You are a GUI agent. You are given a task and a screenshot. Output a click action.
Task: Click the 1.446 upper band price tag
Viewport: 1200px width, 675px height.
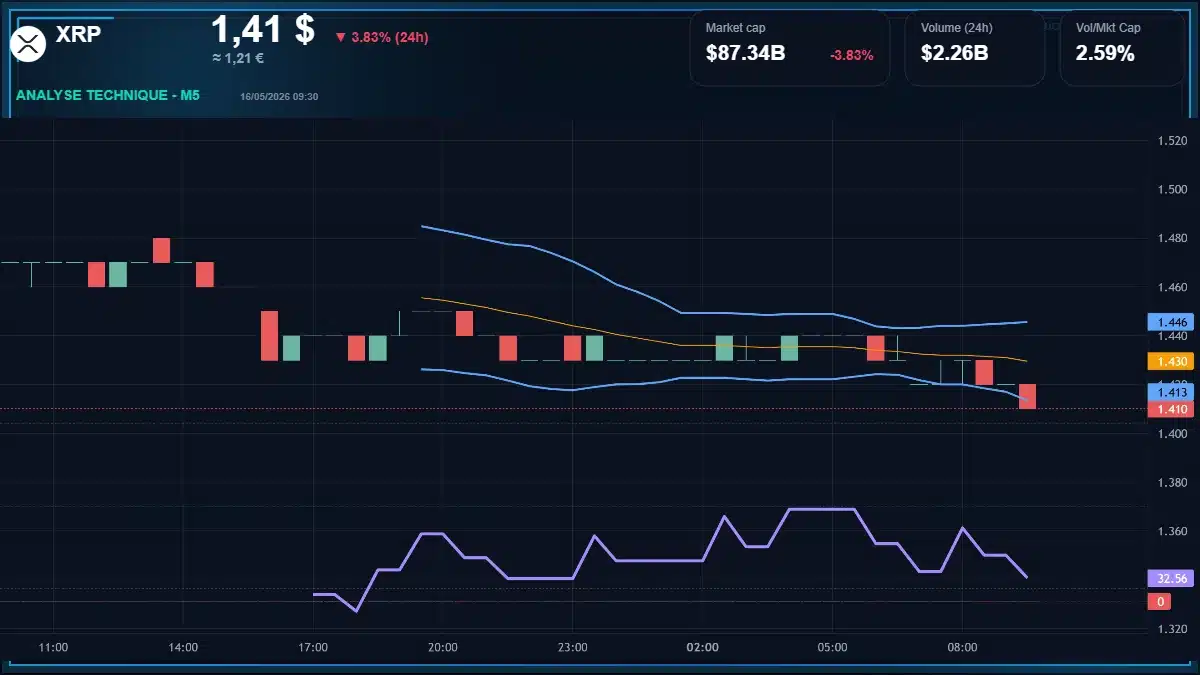coord(1172,322)
